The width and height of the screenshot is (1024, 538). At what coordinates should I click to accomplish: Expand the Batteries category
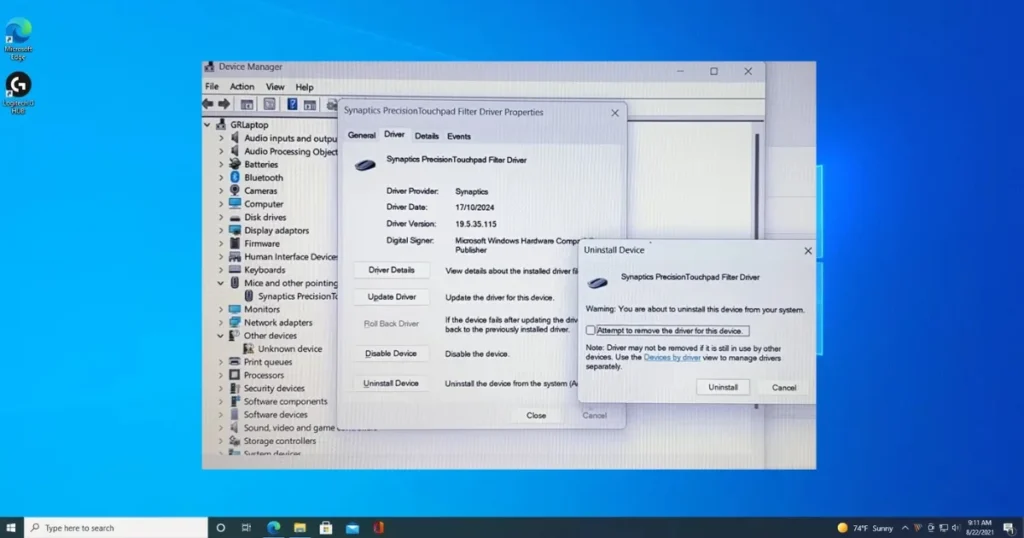pyautogui.click(x=221, y=165)
